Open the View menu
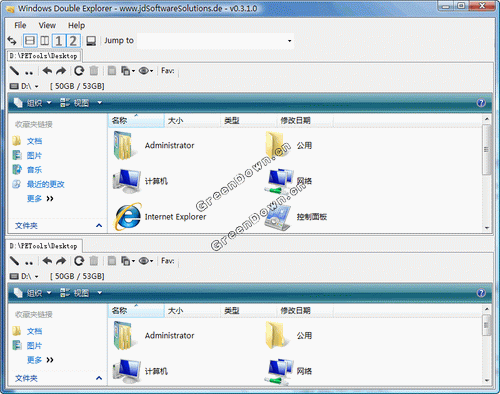 [x=47, y=25]
